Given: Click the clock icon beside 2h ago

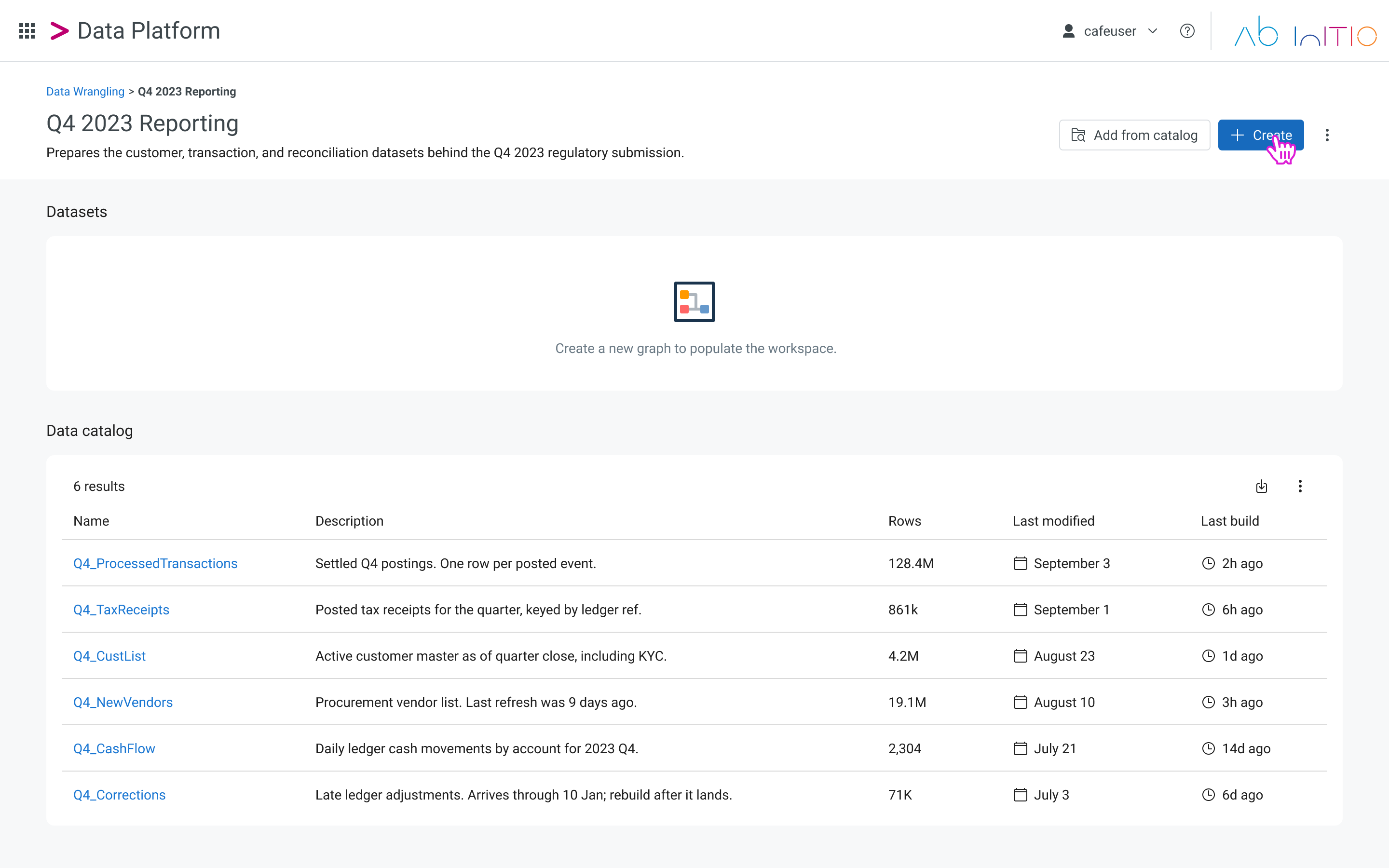Looking at the screenshot, I should click(1208, 563).
